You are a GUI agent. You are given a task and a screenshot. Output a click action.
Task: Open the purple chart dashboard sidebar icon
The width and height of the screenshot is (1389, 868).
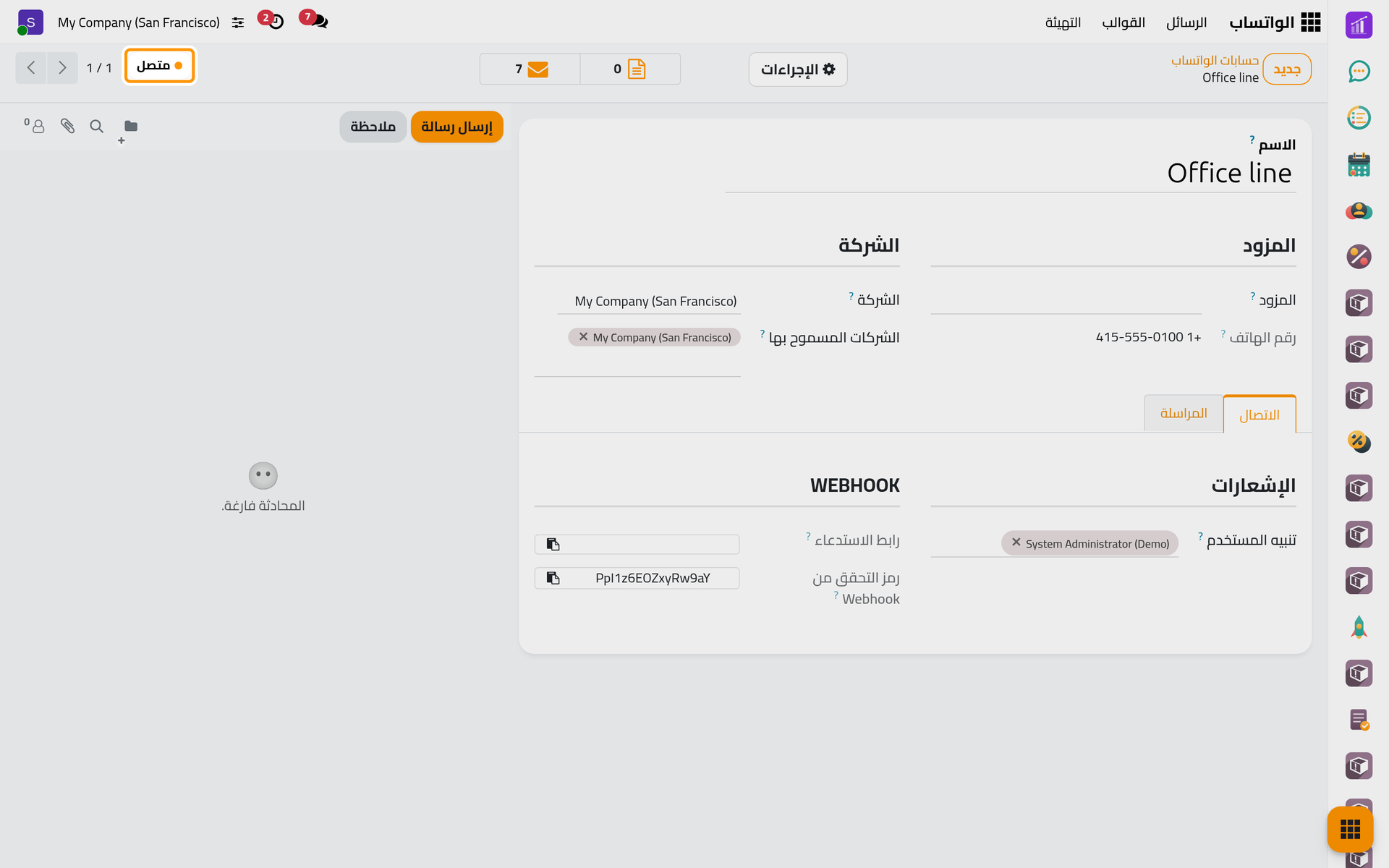(1359, 25)
